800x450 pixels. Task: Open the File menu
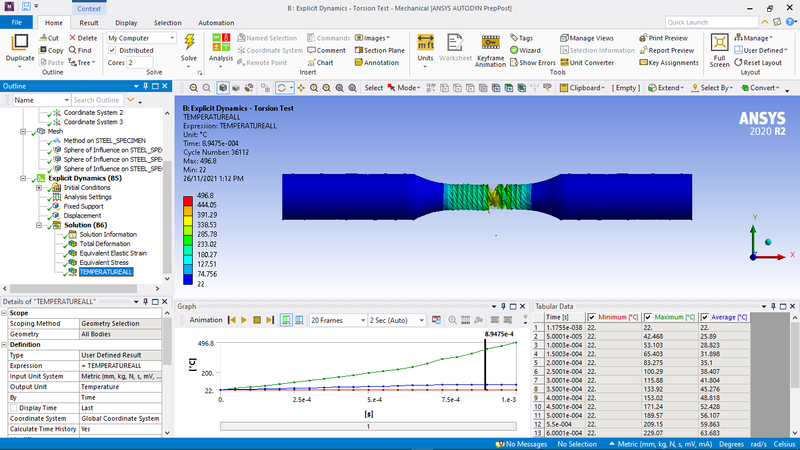pos(16,22)
